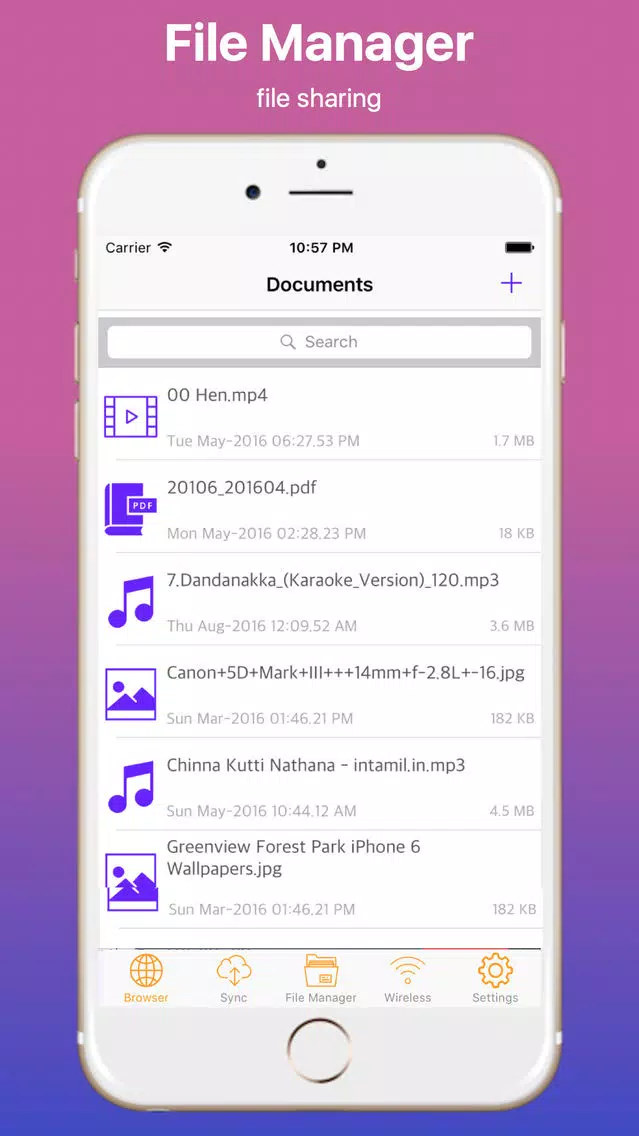Open the Browser globe tab
This screenshot has width=639, height=1136.
[x=146, y=979]
